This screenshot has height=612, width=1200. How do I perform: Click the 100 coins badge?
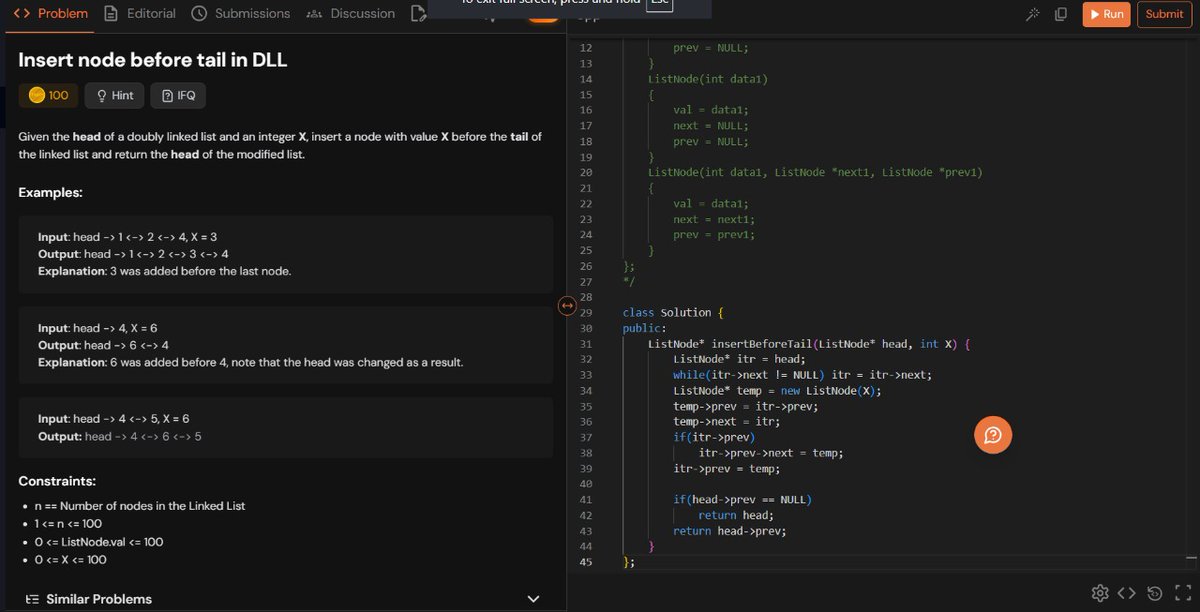click(x=48, y=95)
